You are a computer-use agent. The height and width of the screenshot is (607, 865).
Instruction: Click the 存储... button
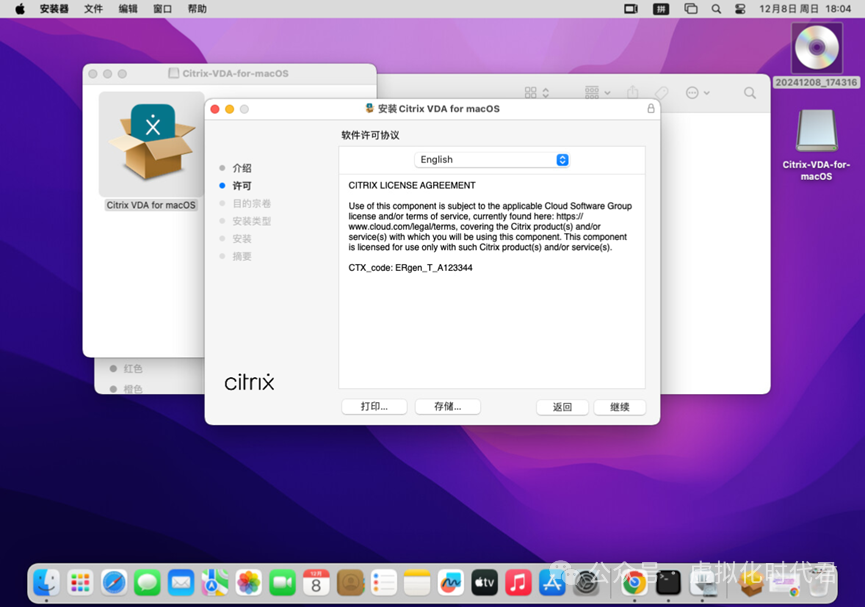[447, 407]
